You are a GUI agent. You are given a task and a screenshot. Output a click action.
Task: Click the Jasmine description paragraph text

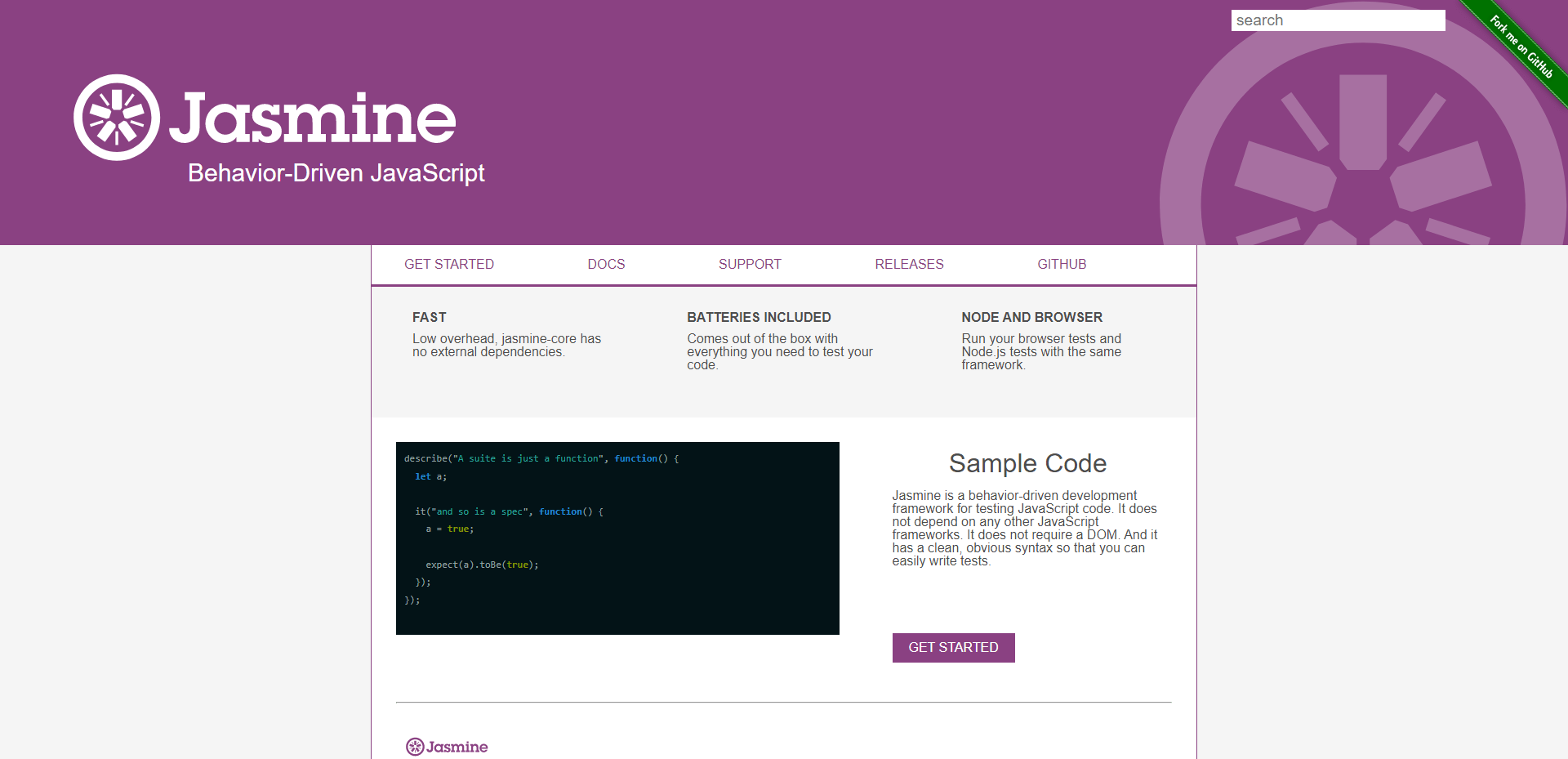coord(1025,529)
